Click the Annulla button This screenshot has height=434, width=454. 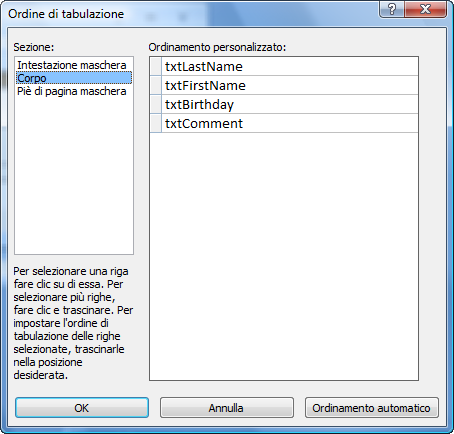click(x=227, y=408)
